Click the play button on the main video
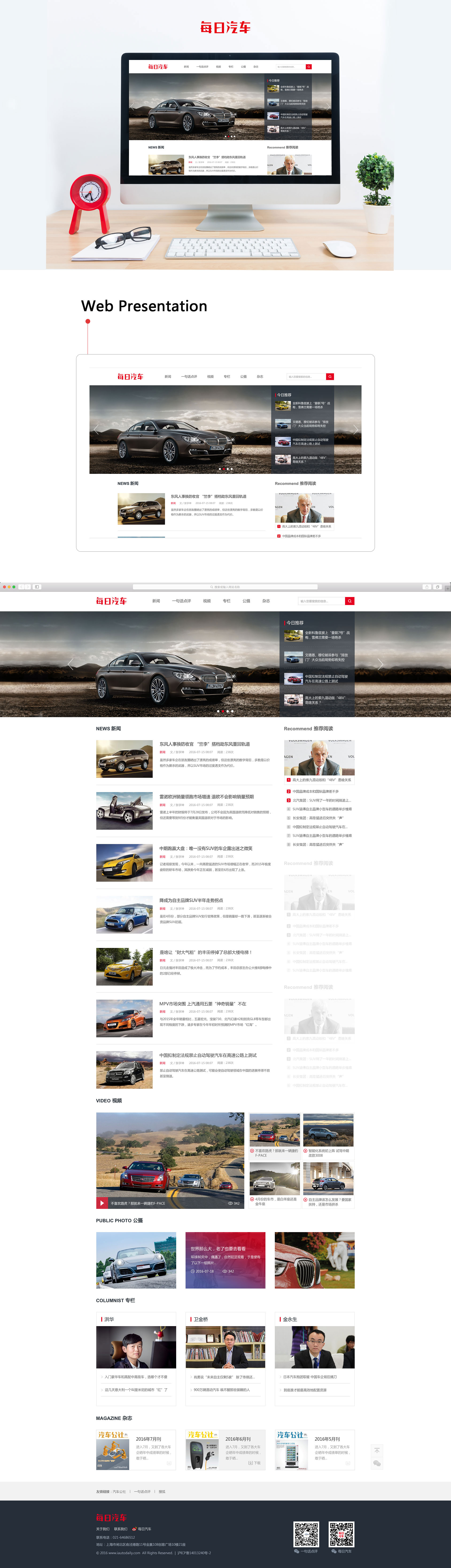Viewport: 451px width, 1568px height. pos(102,1203)
